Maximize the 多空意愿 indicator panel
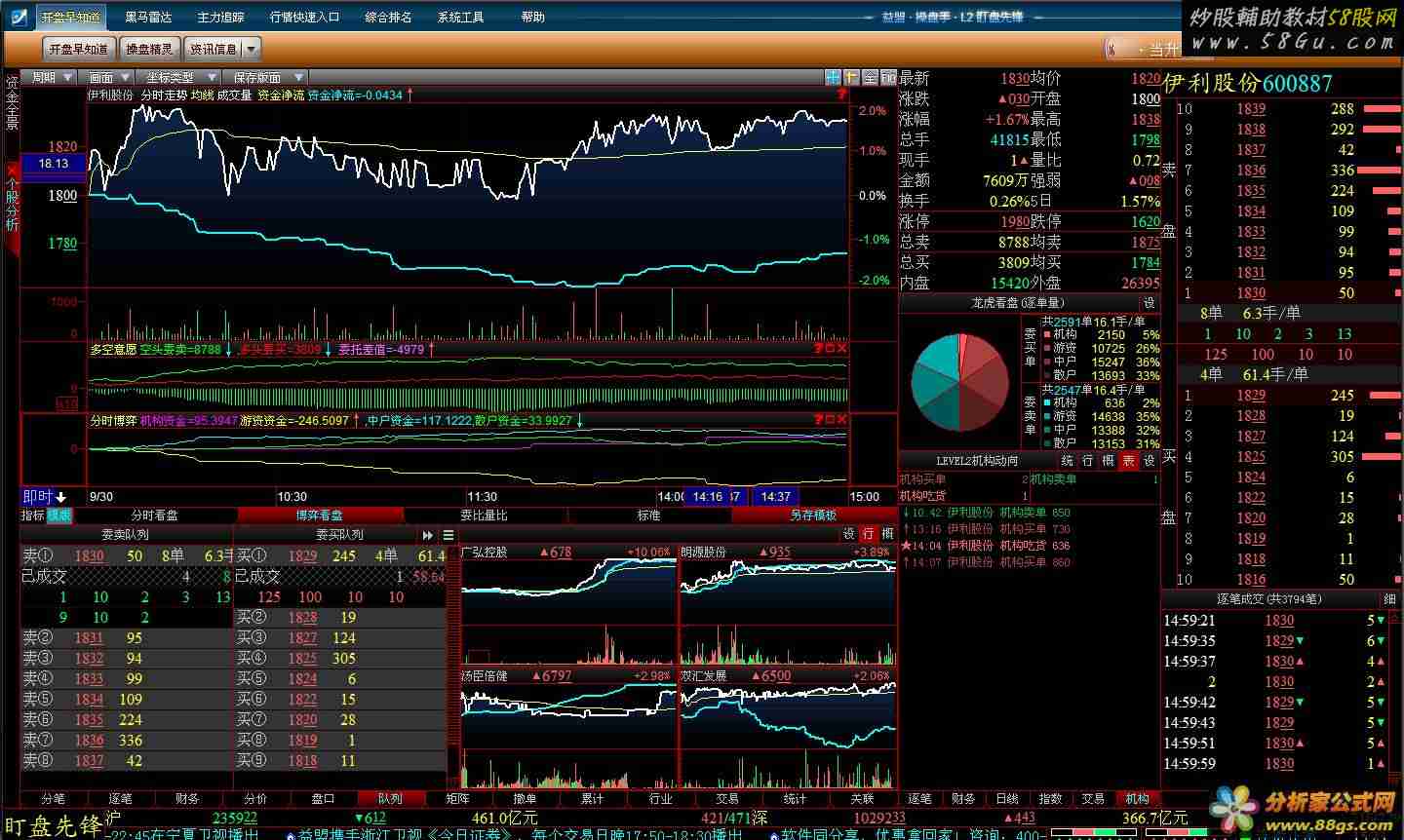Viewport: 1404px width, 840px height. pyautogui.click(x=830, y=348)
